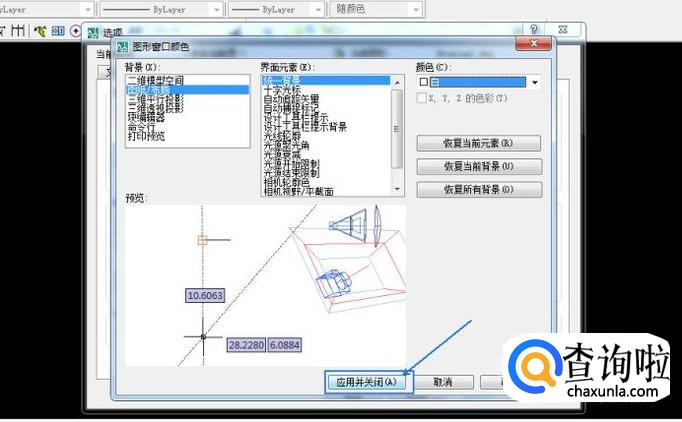Image resolution: width=682 pixels, height=422 pixels.
Task: Select 二维模型空间 in the 背景 list
Action: coord(187,80)
